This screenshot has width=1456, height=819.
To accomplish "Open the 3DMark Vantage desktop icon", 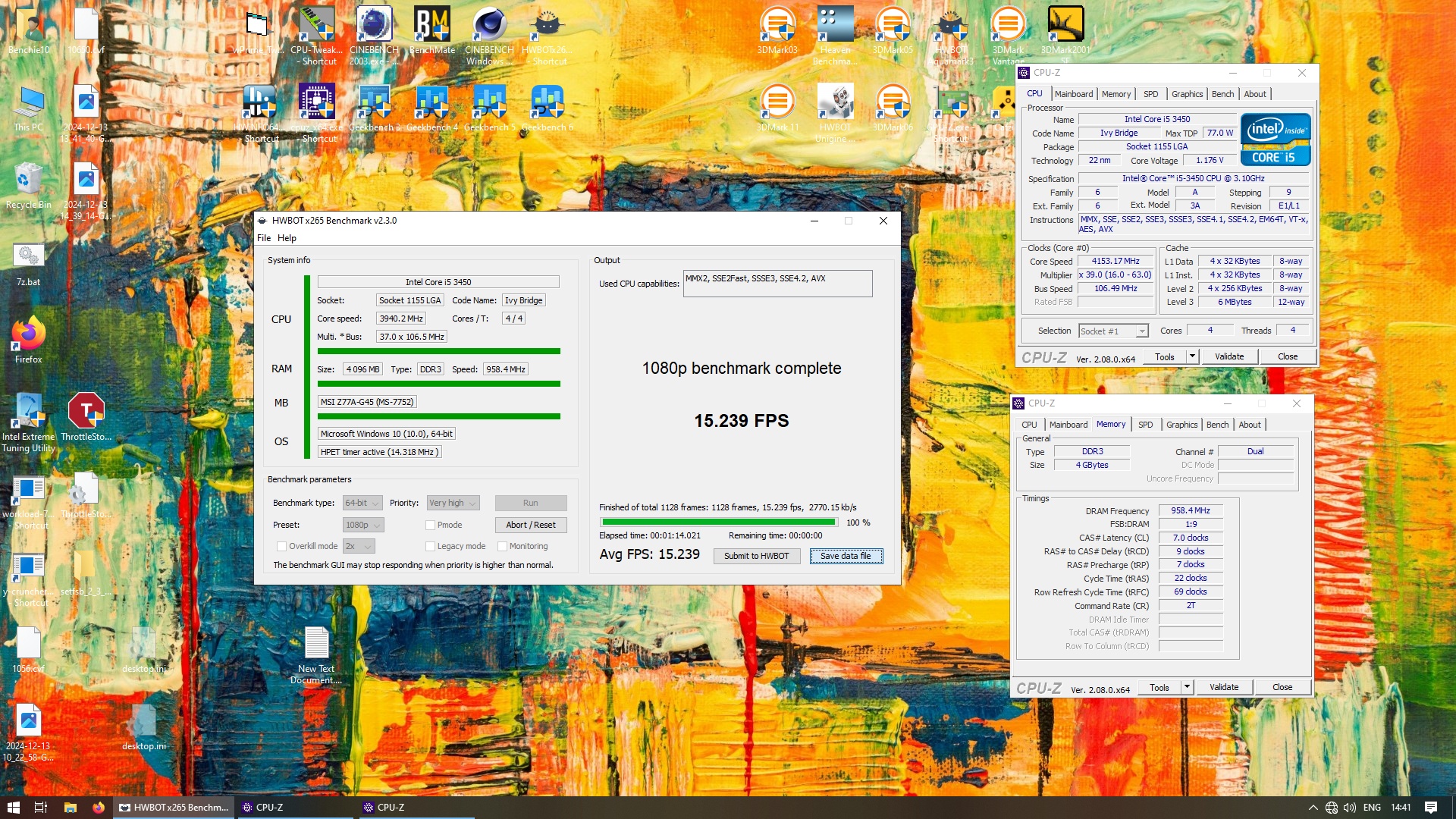I will [x=1008, y=36].
